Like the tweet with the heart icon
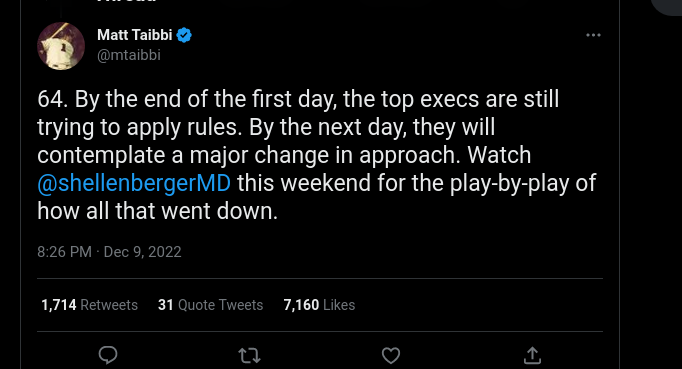 point(391,356)
